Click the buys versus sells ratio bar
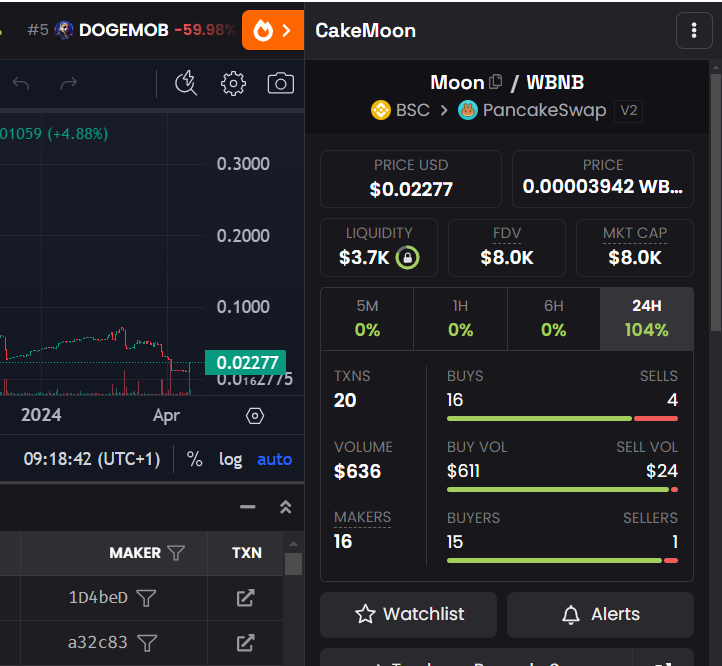Image resolution: width=722 pixels, height=666 pixels. (562, 419)
